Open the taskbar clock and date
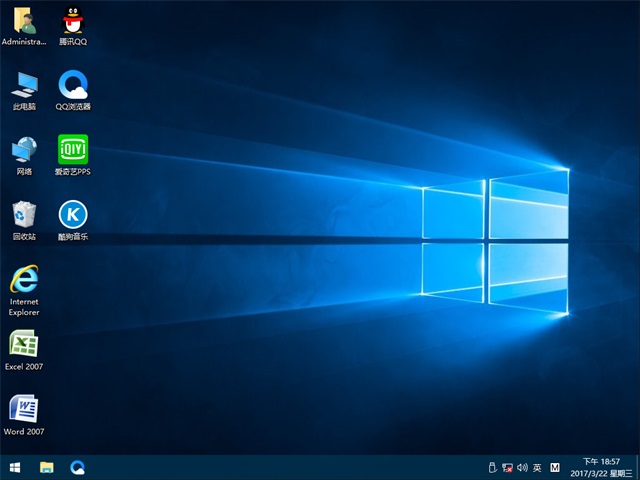640x480 pixels. pos(600,467)
